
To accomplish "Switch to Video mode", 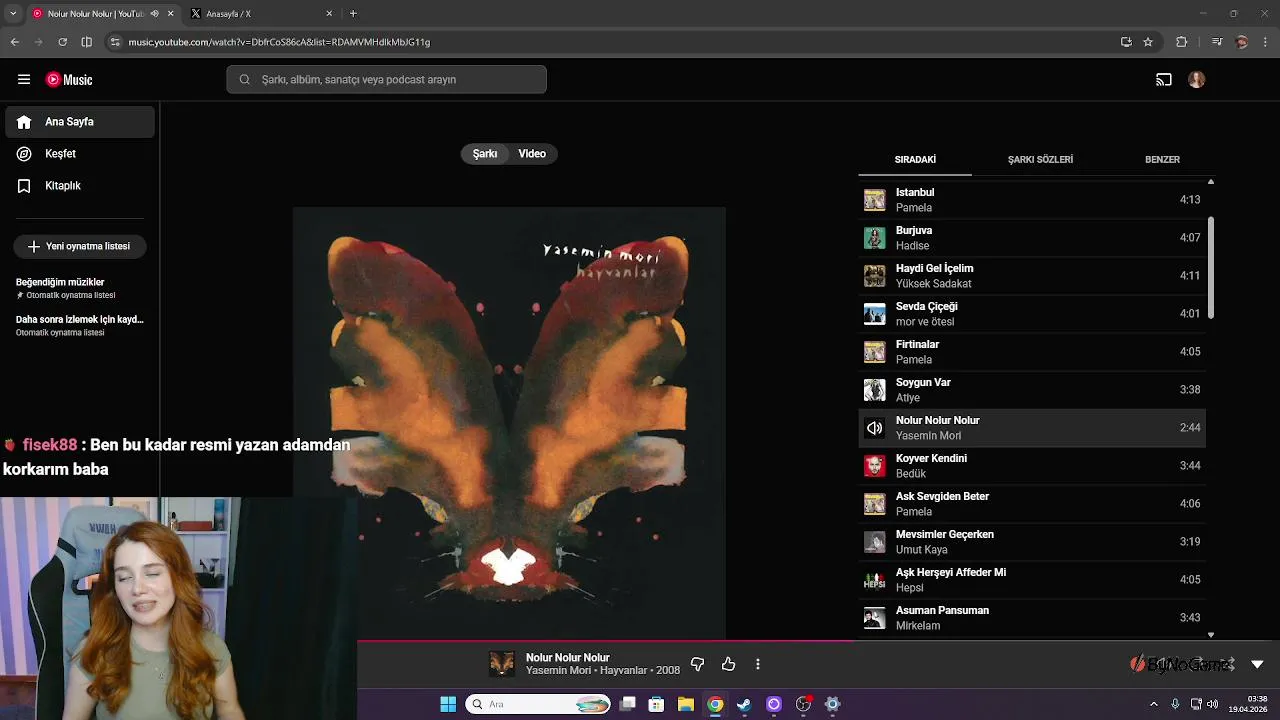I will coord(532,154).
